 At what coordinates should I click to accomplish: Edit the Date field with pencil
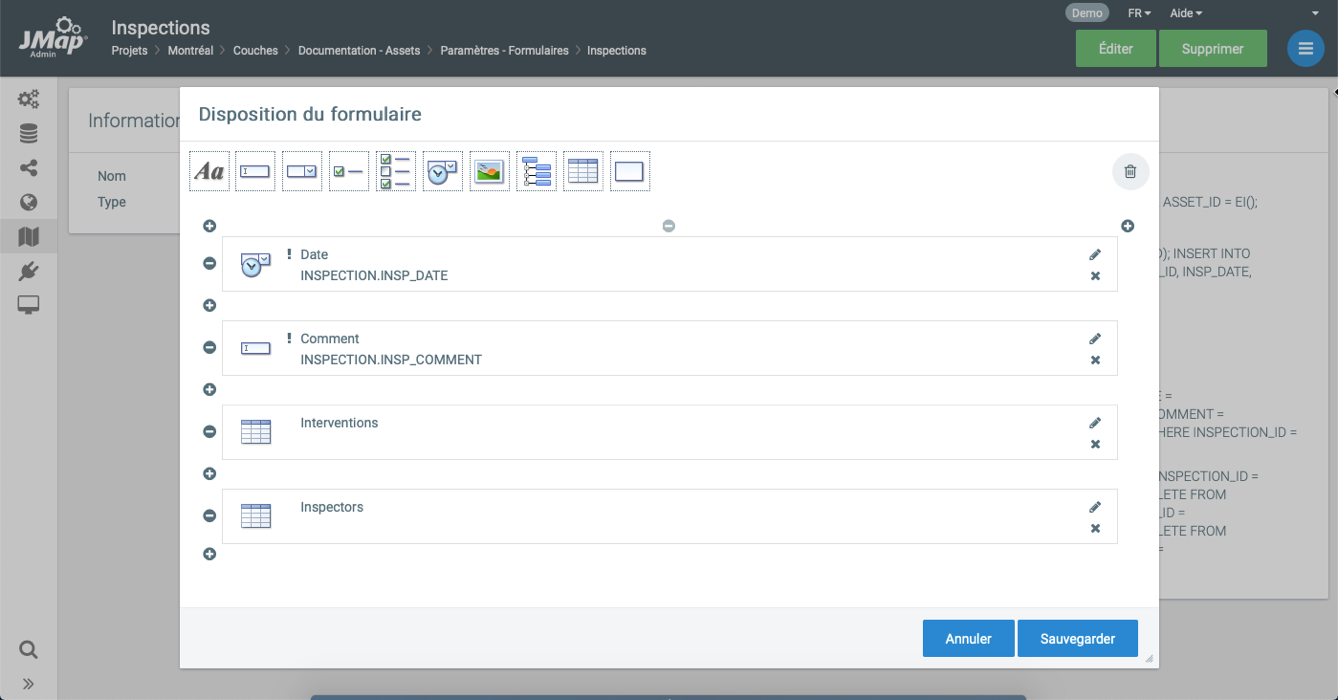point(1095,255)
